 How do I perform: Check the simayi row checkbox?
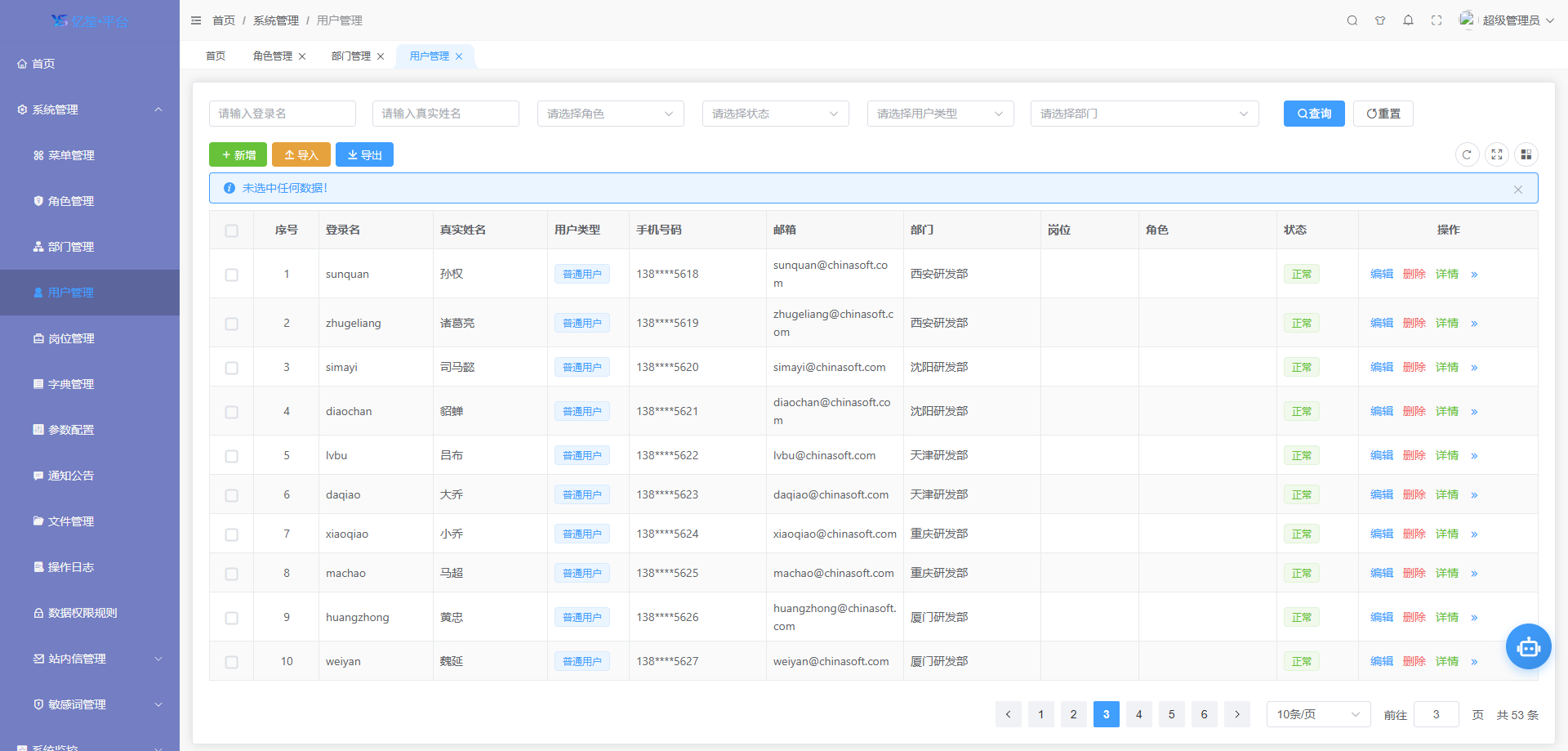(232, 368)
